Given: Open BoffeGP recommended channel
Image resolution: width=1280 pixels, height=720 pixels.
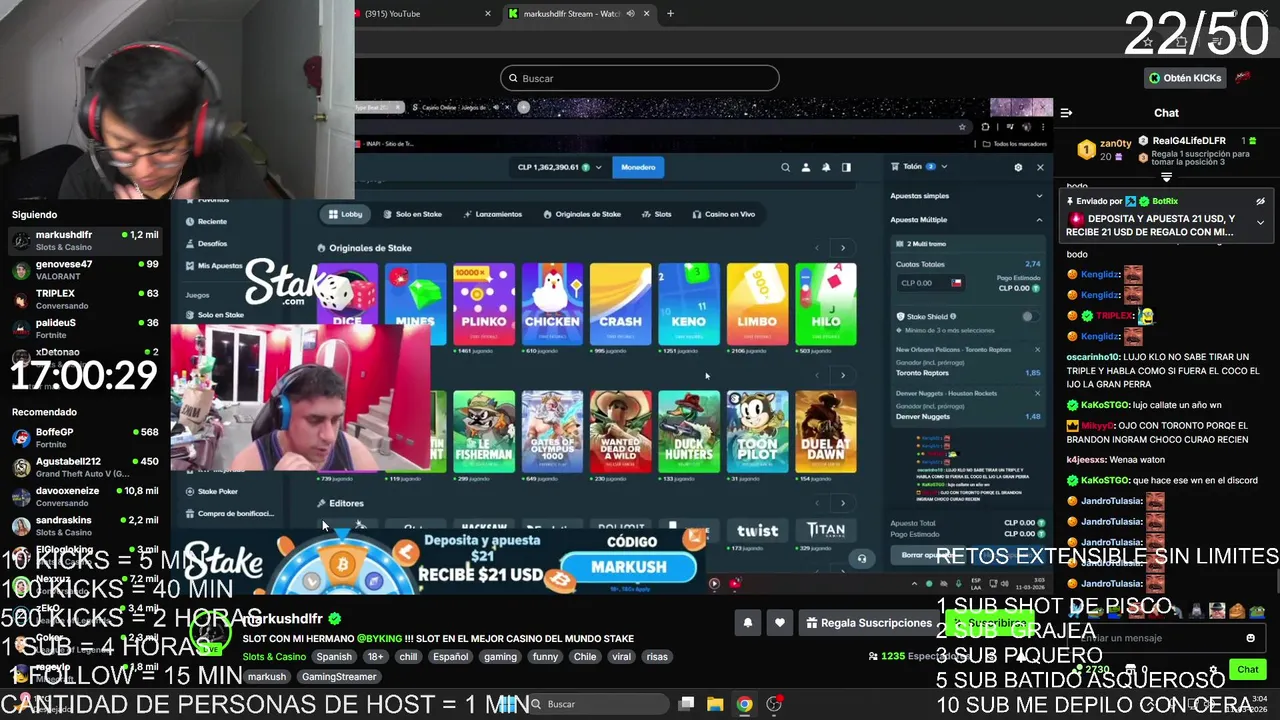Looking at the screenshot, I should [x=85, y=438].
